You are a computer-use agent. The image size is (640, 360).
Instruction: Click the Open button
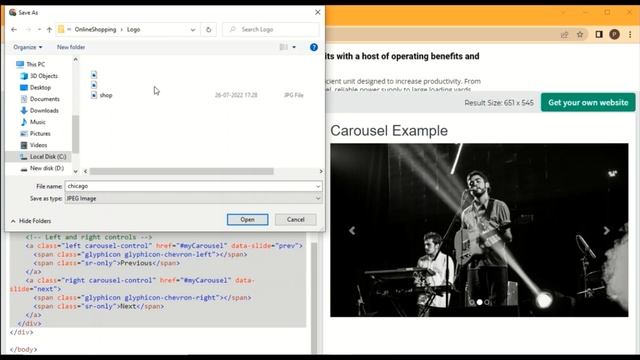(247, 220)
